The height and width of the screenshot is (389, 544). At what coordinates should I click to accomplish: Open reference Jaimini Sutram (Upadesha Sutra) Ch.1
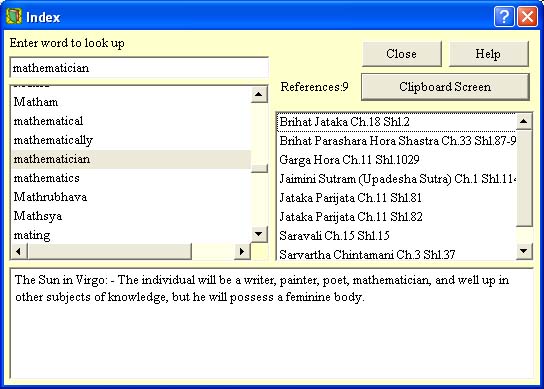point(397,179)
